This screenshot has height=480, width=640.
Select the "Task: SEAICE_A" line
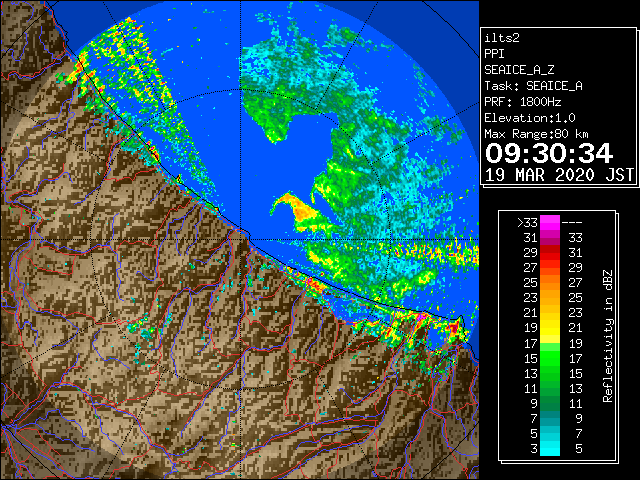tap(533, 86)
